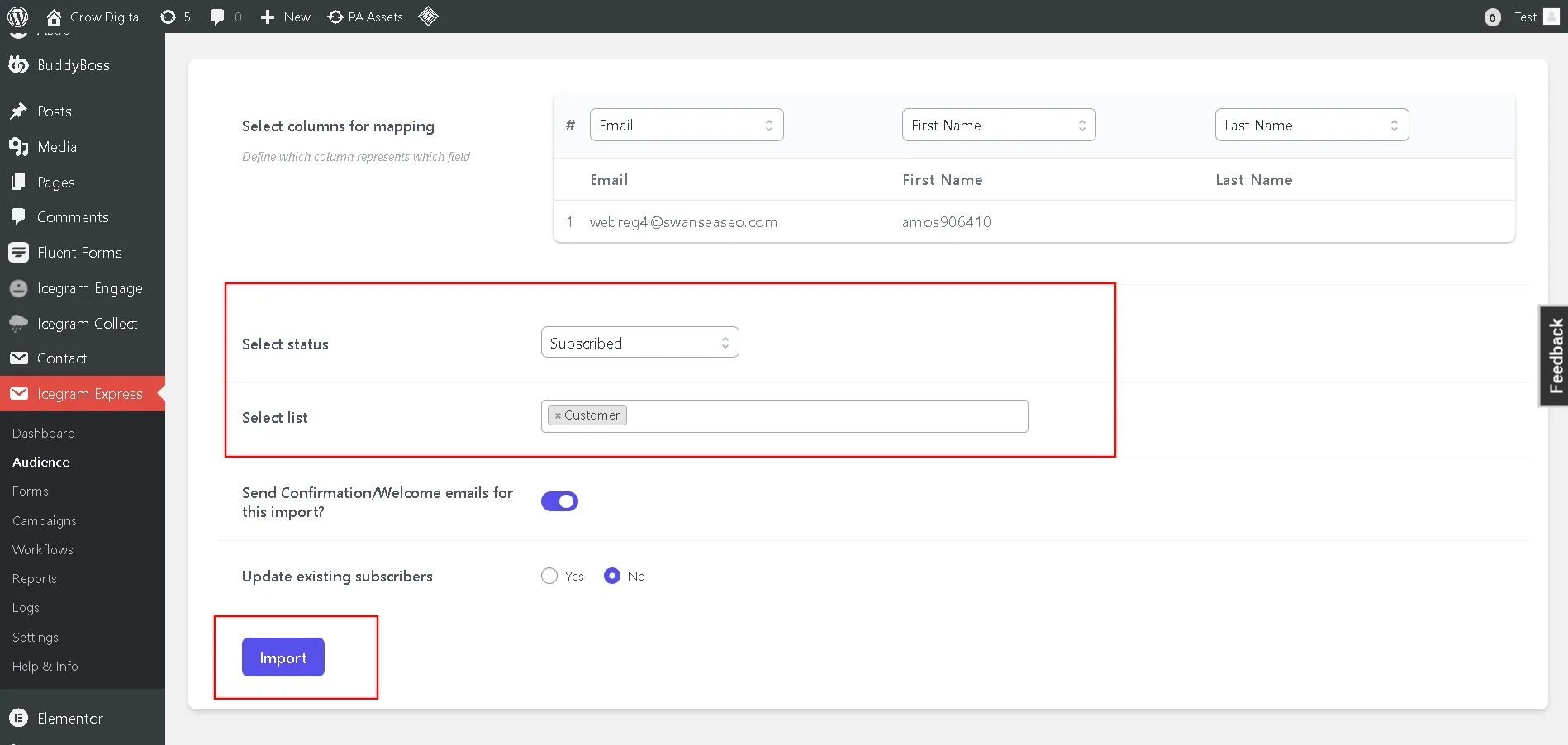1568x745 pixels.
Task: Open the Icegram Express menu label
Action: 90,394
